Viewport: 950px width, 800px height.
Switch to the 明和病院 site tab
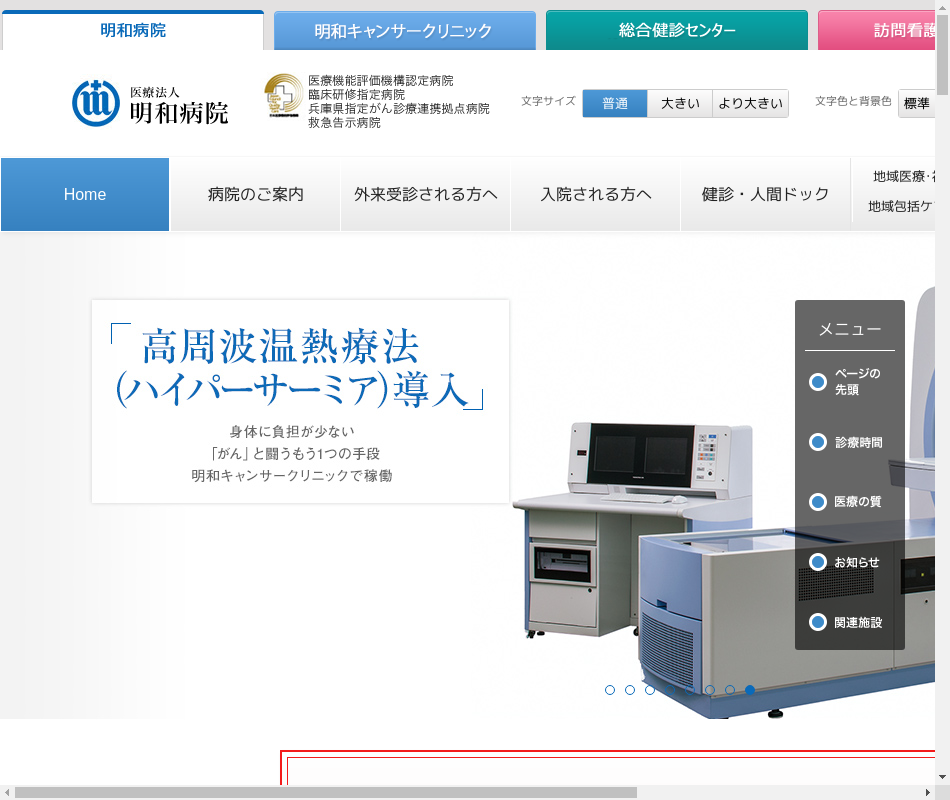pos(133,30)
